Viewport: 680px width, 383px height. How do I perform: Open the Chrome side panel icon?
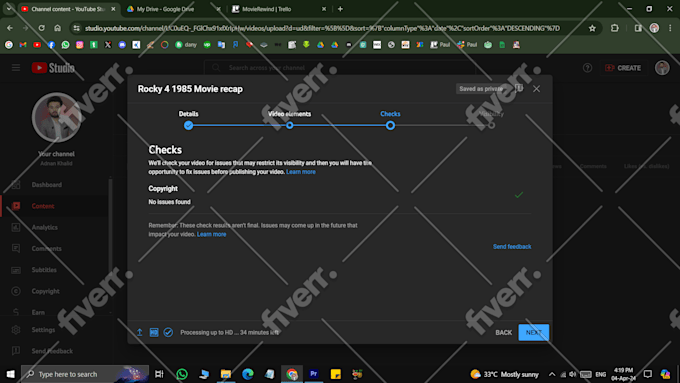click(638, 28)
